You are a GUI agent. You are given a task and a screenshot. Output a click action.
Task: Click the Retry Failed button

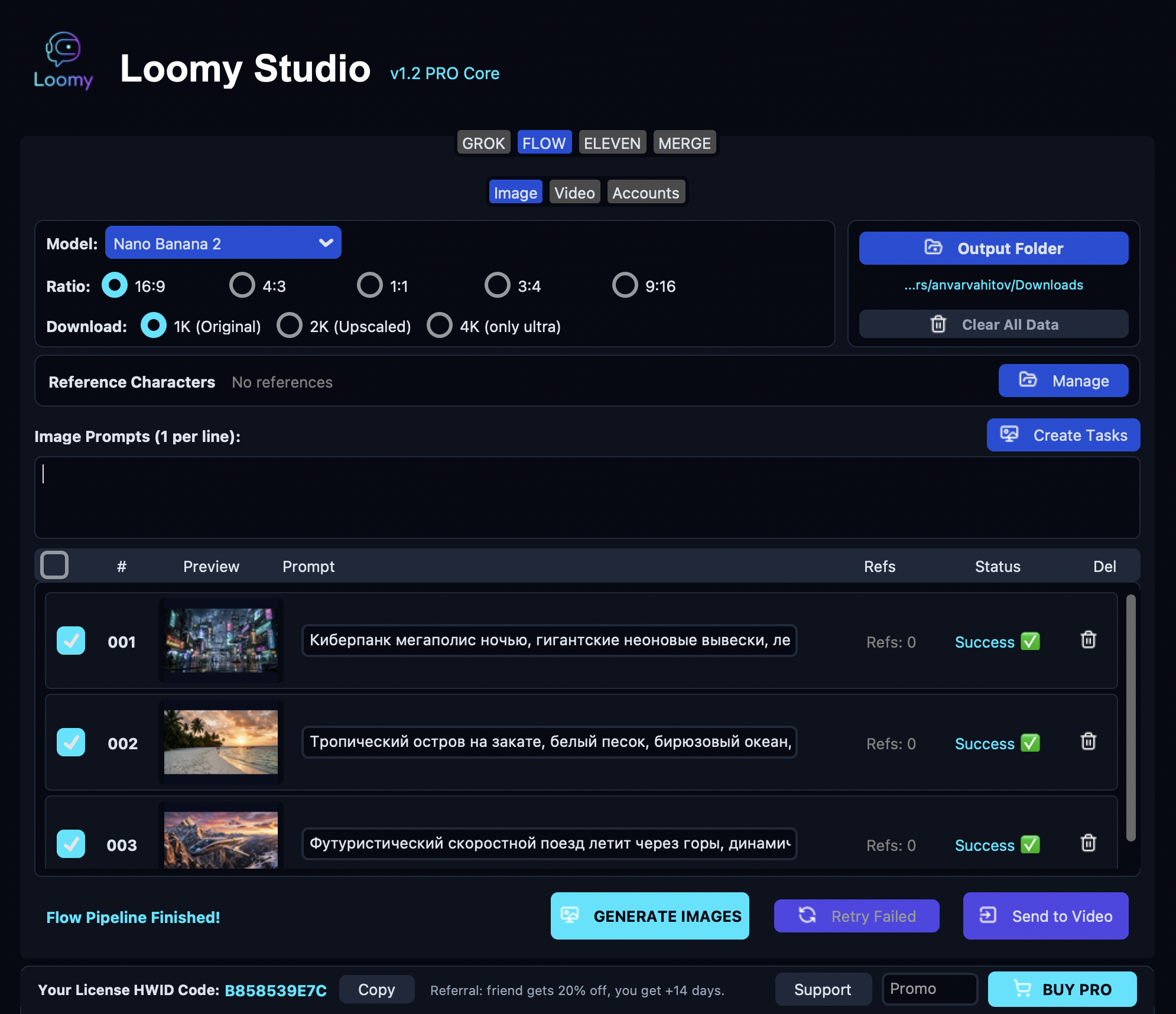[856, 916]
